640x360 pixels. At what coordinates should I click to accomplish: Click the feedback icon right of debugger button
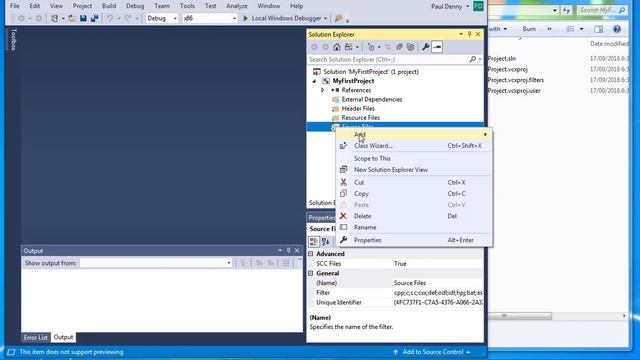pos(338,18)
